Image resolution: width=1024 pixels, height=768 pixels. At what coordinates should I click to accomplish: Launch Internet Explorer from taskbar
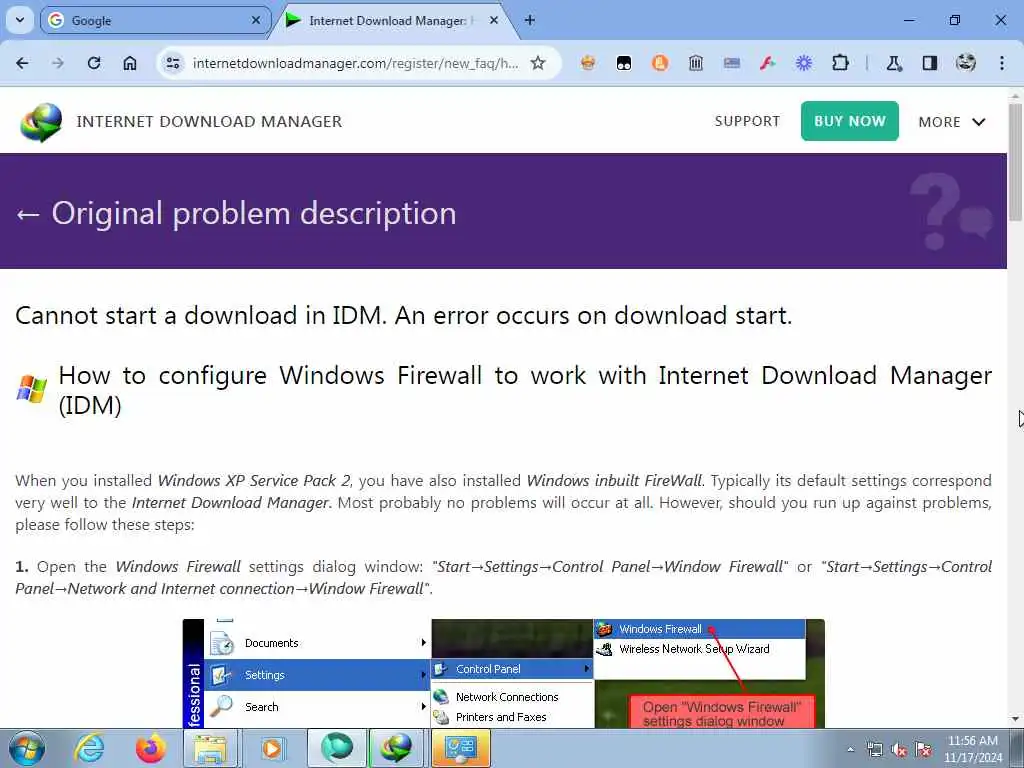point(89,748)
